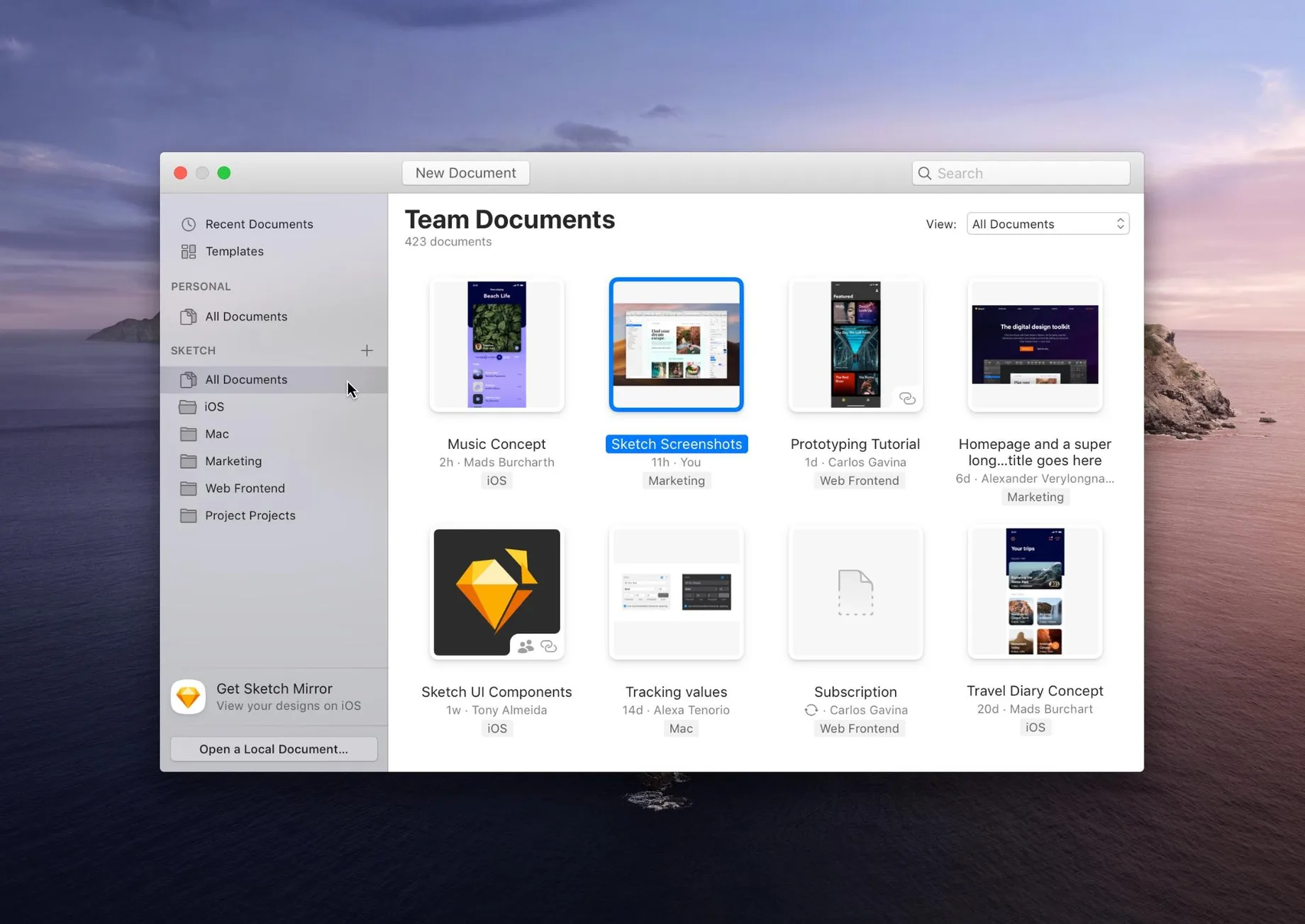Select Project Projects in sidebar
The image size is (1305, 924).
pos(274,516)
